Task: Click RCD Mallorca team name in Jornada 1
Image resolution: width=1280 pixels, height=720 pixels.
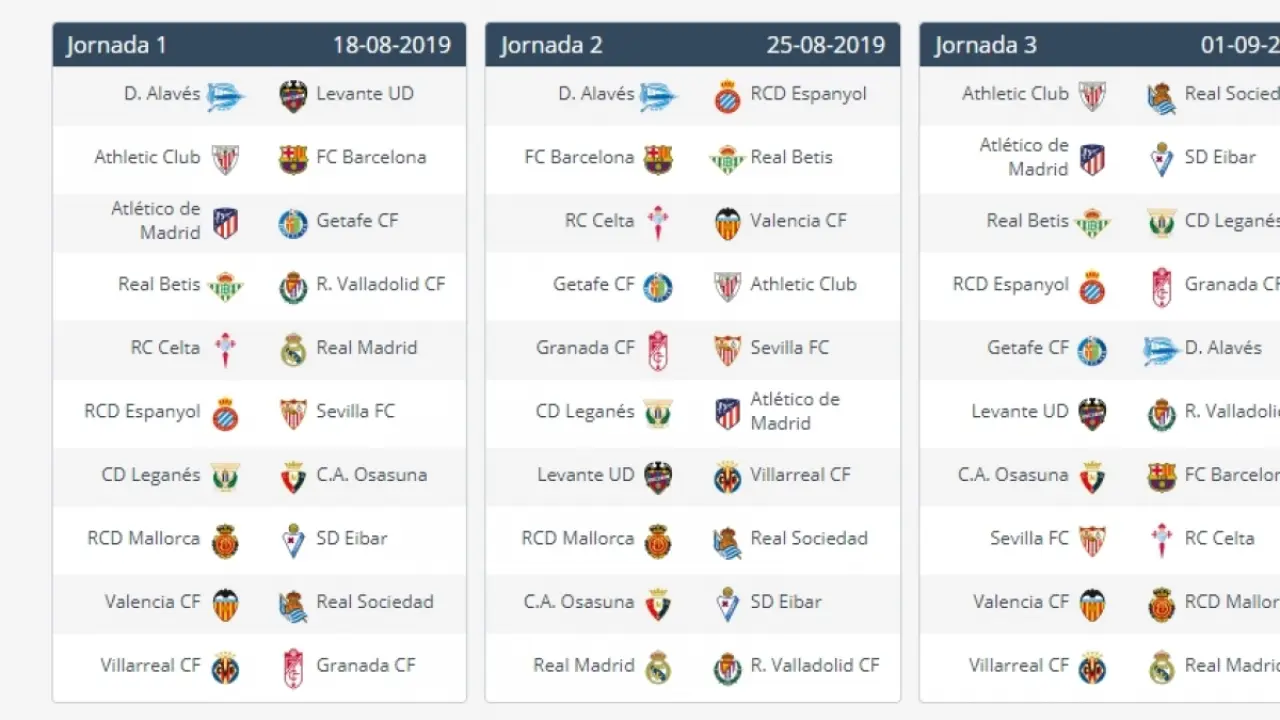Action: pos(144,538)
